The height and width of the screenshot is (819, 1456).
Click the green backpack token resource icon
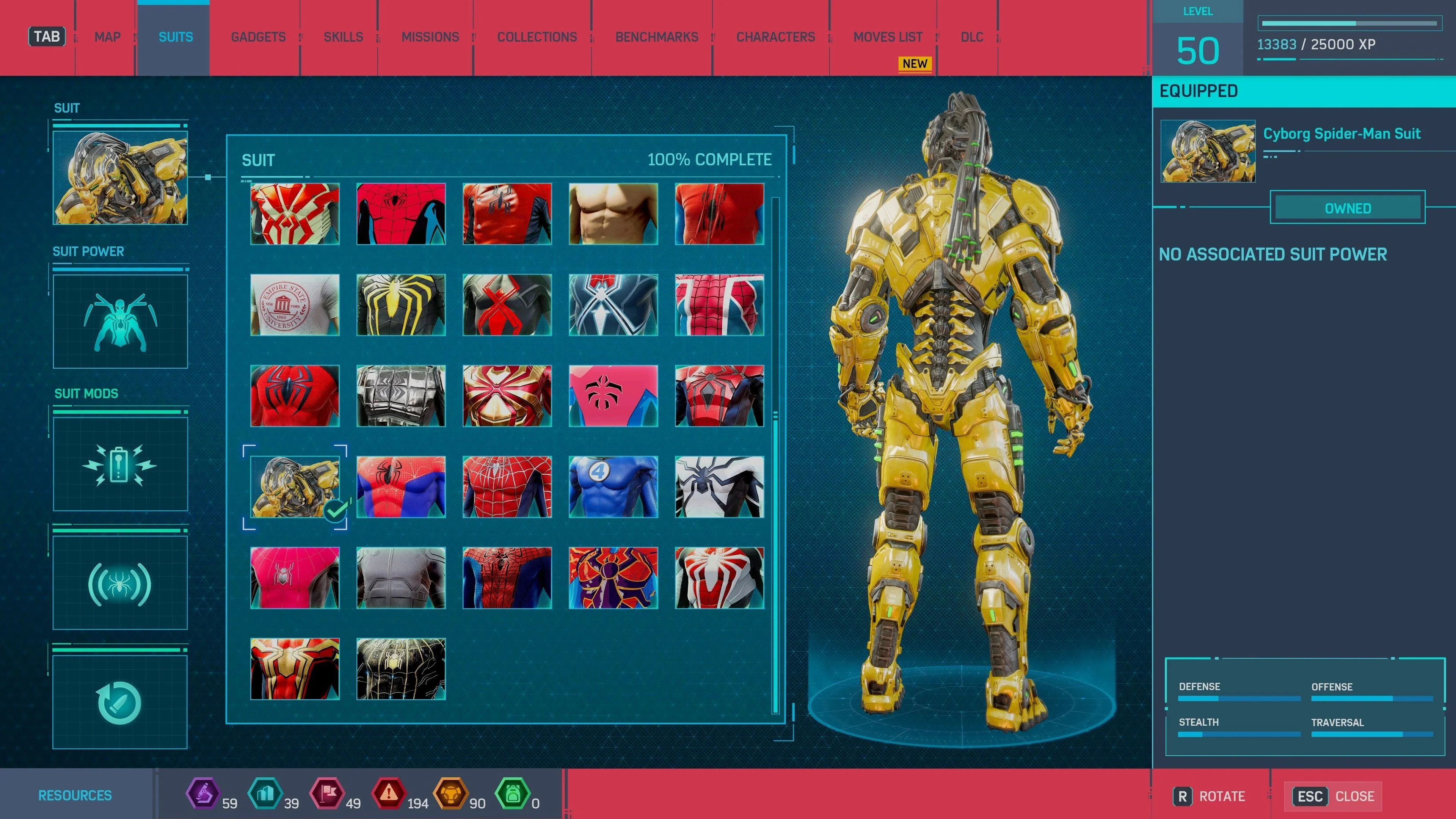tap(512, 794)
